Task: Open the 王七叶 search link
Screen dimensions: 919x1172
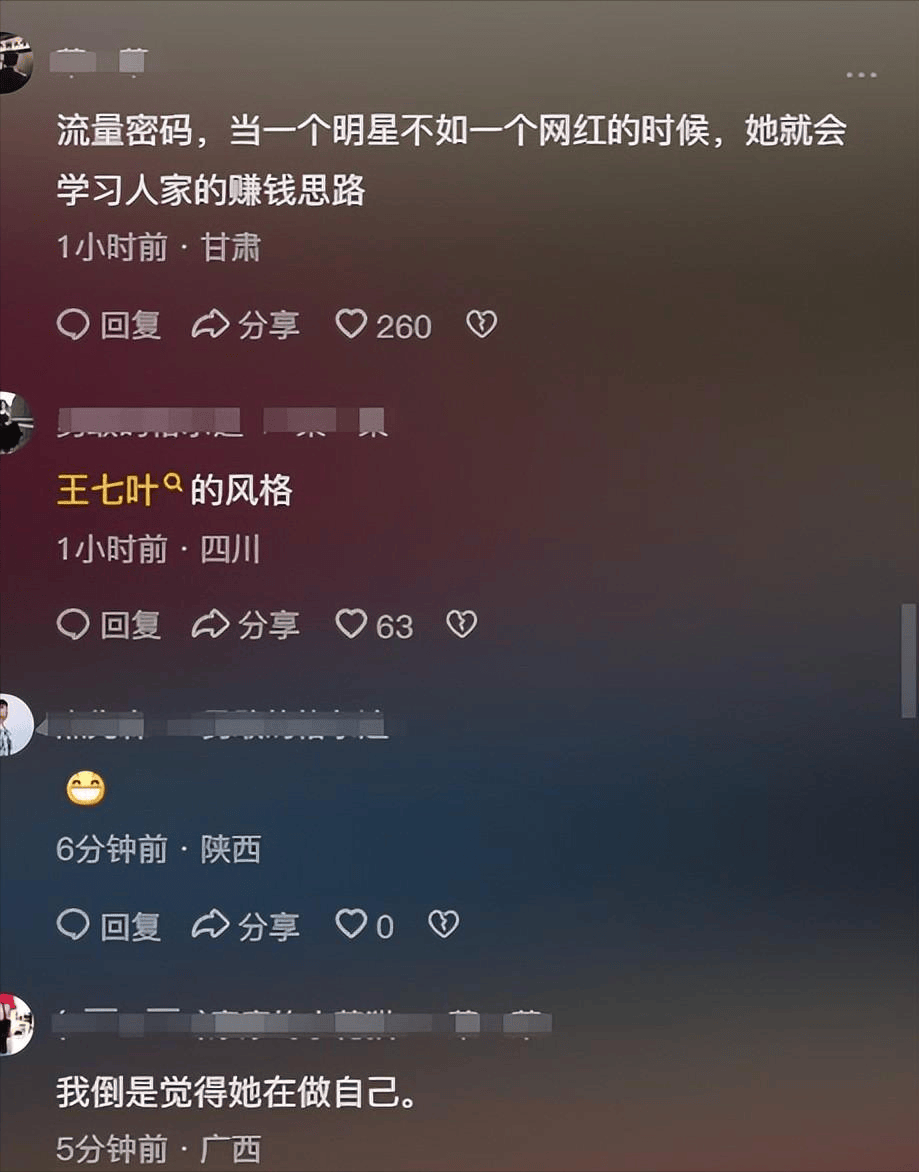Action: tap(120, 490)
